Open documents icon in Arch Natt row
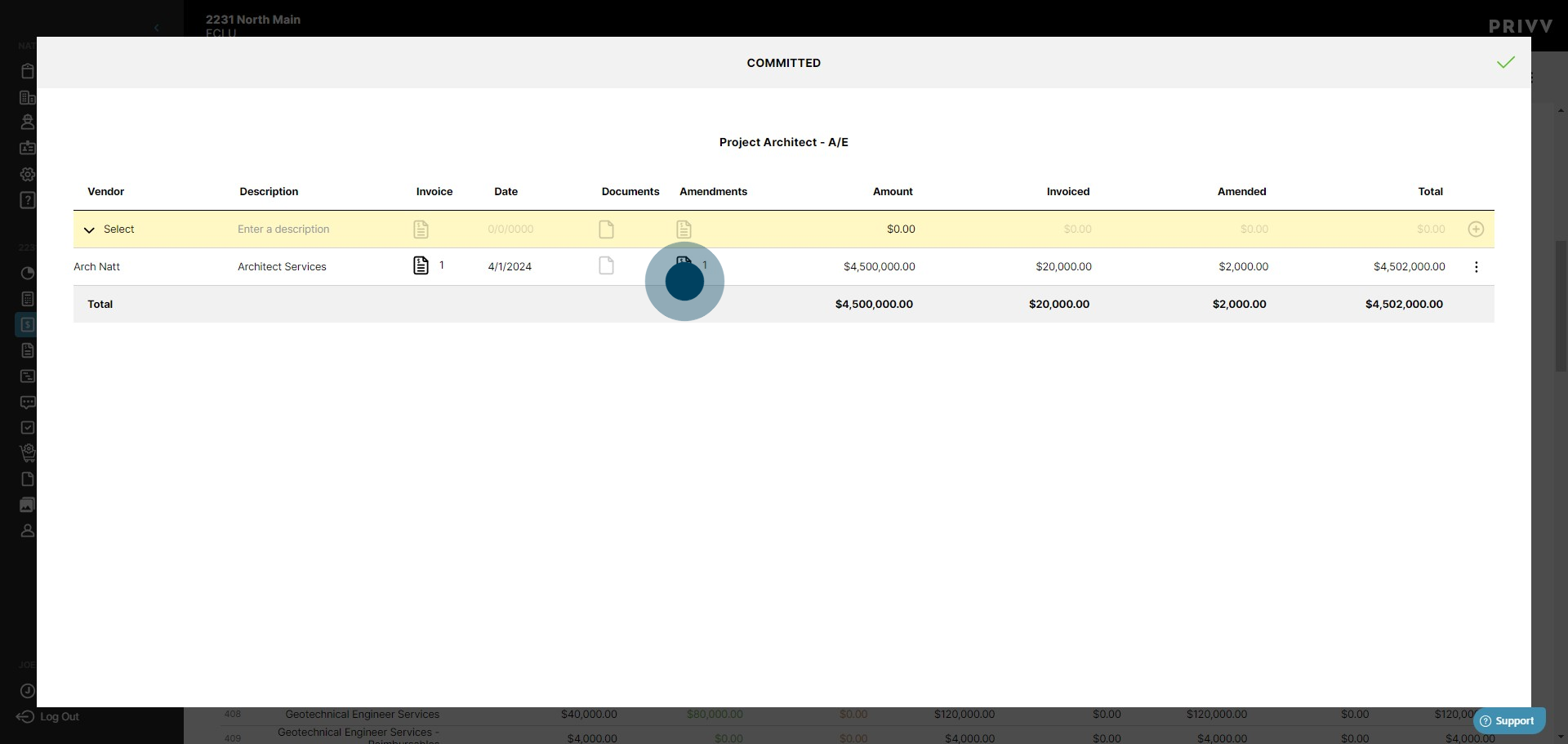 (606, 265)
